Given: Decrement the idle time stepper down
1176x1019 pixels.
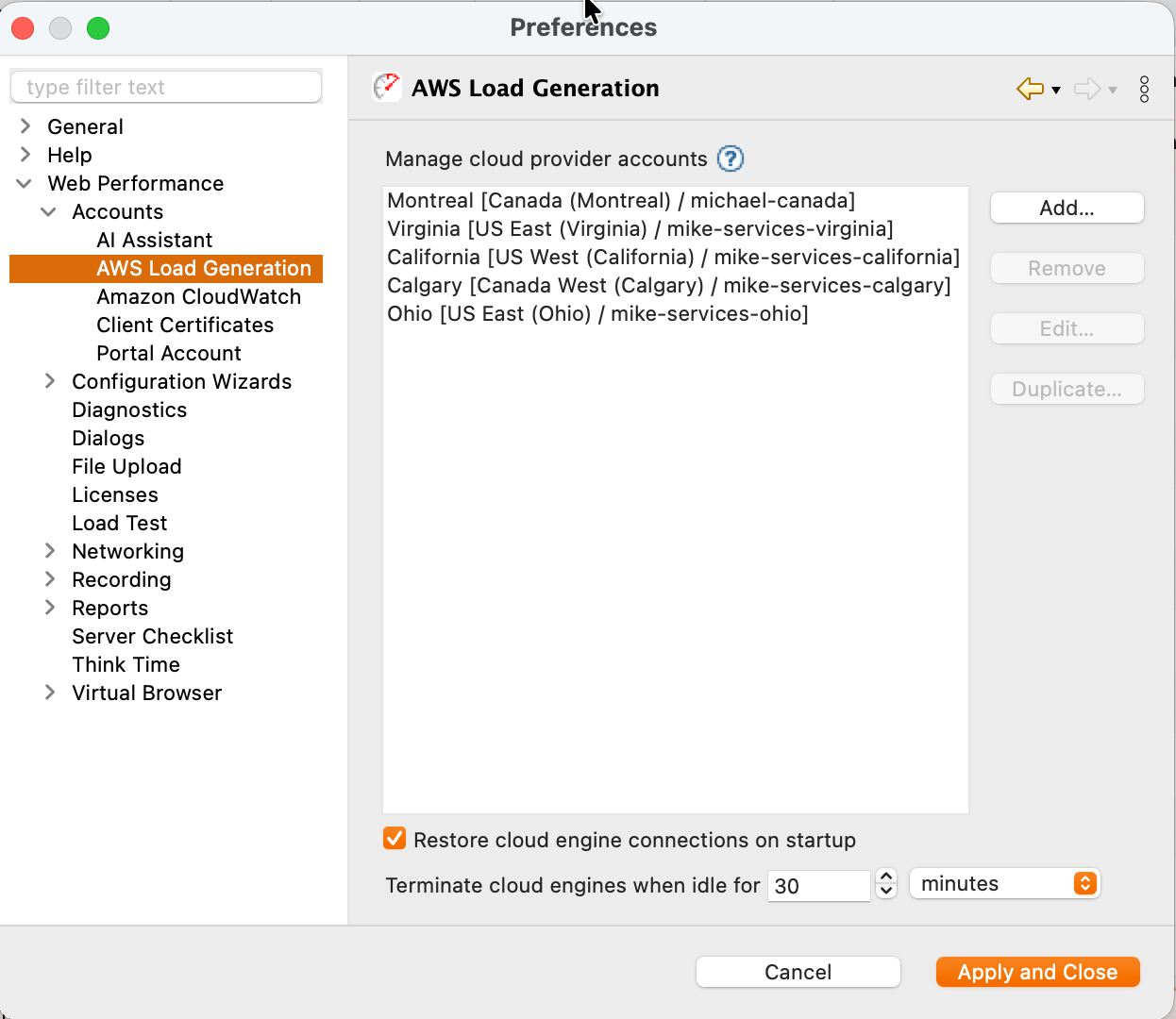Looking at the screenshot, I should (x=885, y=892).
